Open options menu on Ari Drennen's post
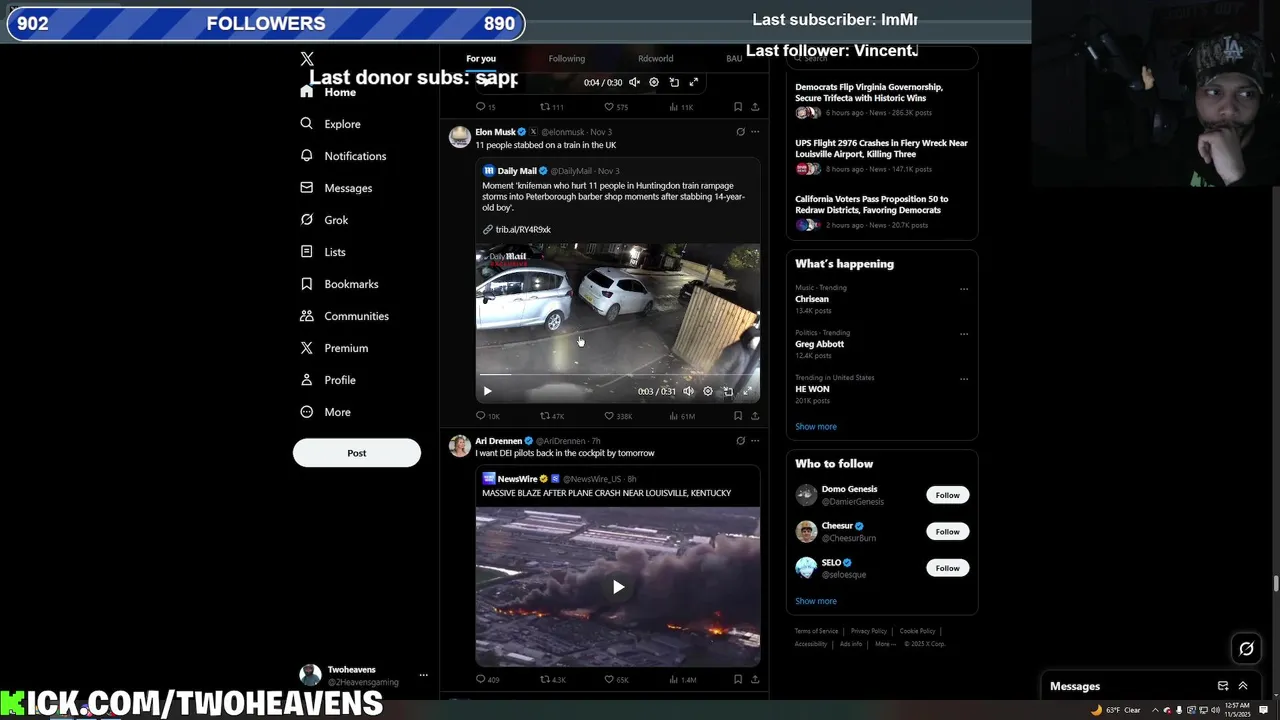The width and height of the screenshot is (1280, 720). point(755,440)
